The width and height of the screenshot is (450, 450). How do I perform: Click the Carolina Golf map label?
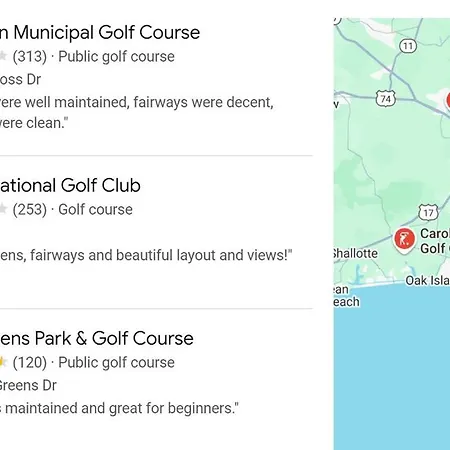[x=435, y=241]
